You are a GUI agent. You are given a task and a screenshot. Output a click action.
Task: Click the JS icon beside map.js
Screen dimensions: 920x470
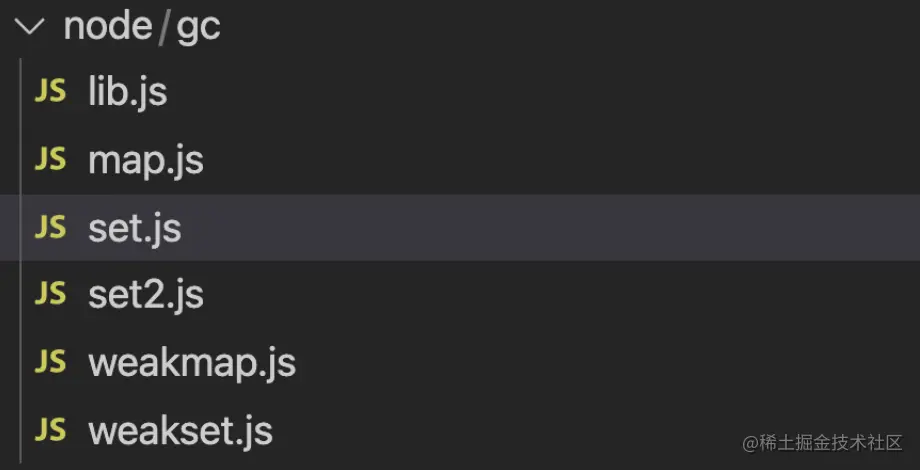(x=50, y=160)
